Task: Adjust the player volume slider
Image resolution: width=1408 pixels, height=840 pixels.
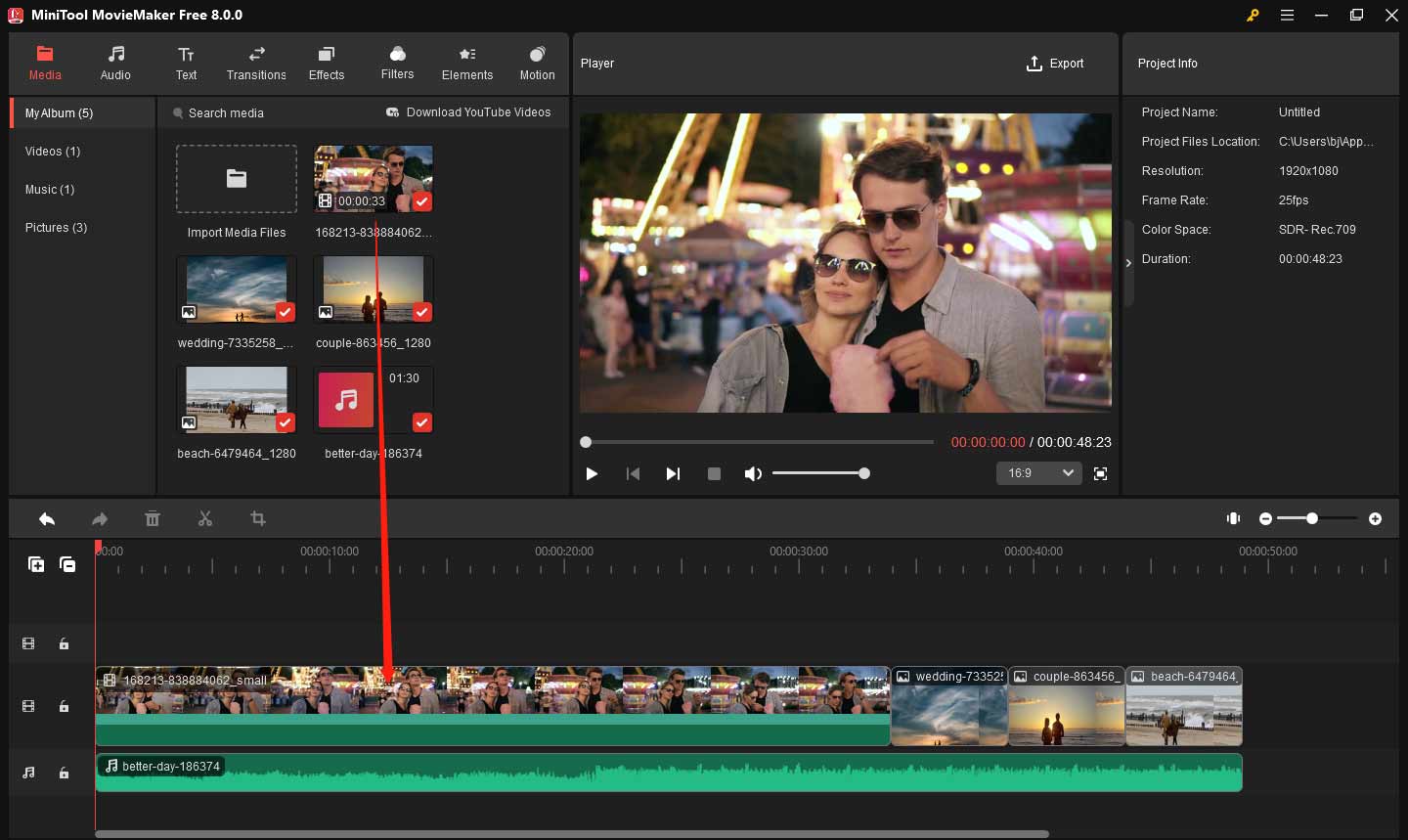Action: click(819, 473)
